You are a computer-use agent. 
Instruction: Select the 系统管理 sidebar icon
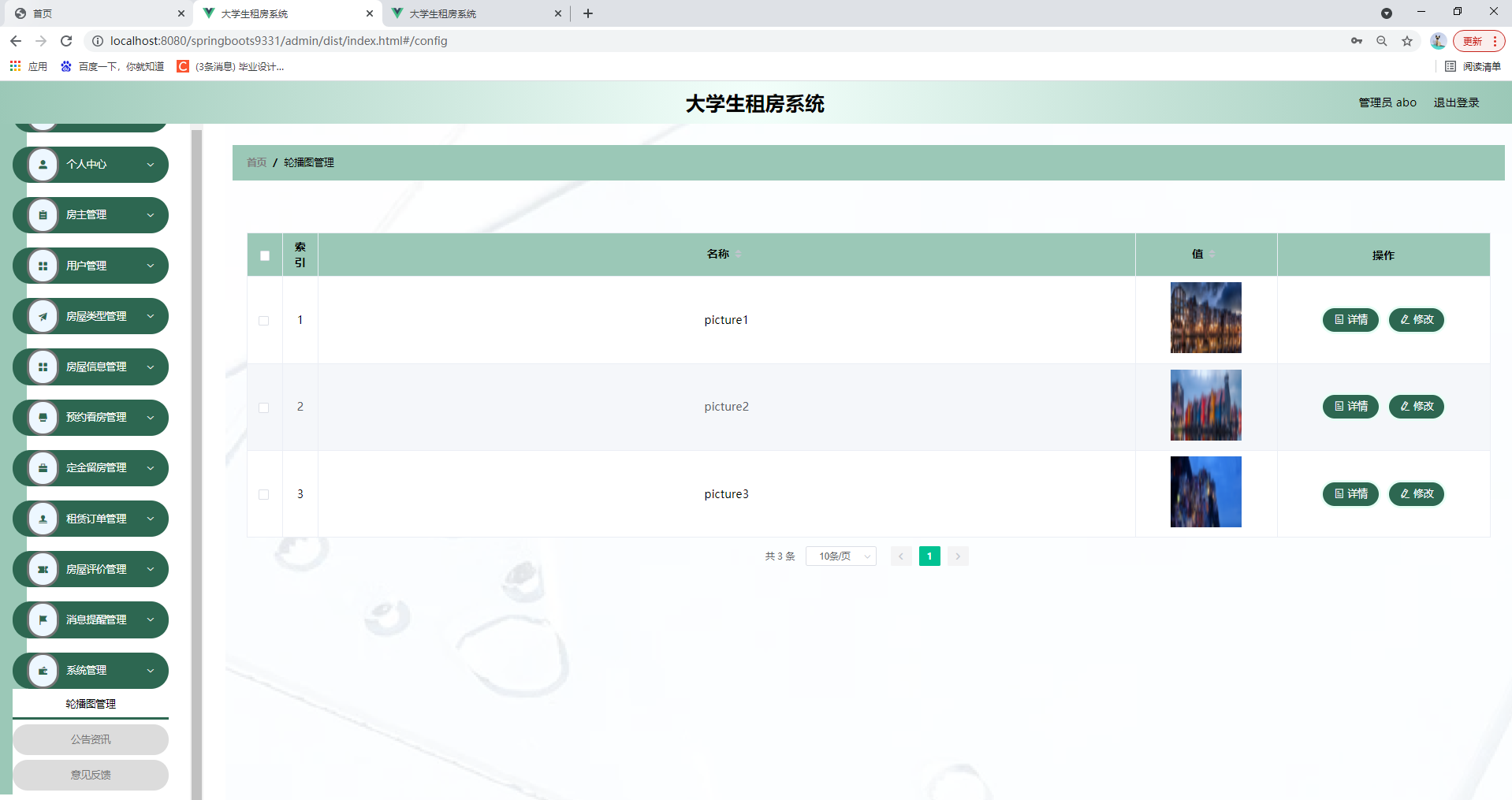tap(43, 670)
